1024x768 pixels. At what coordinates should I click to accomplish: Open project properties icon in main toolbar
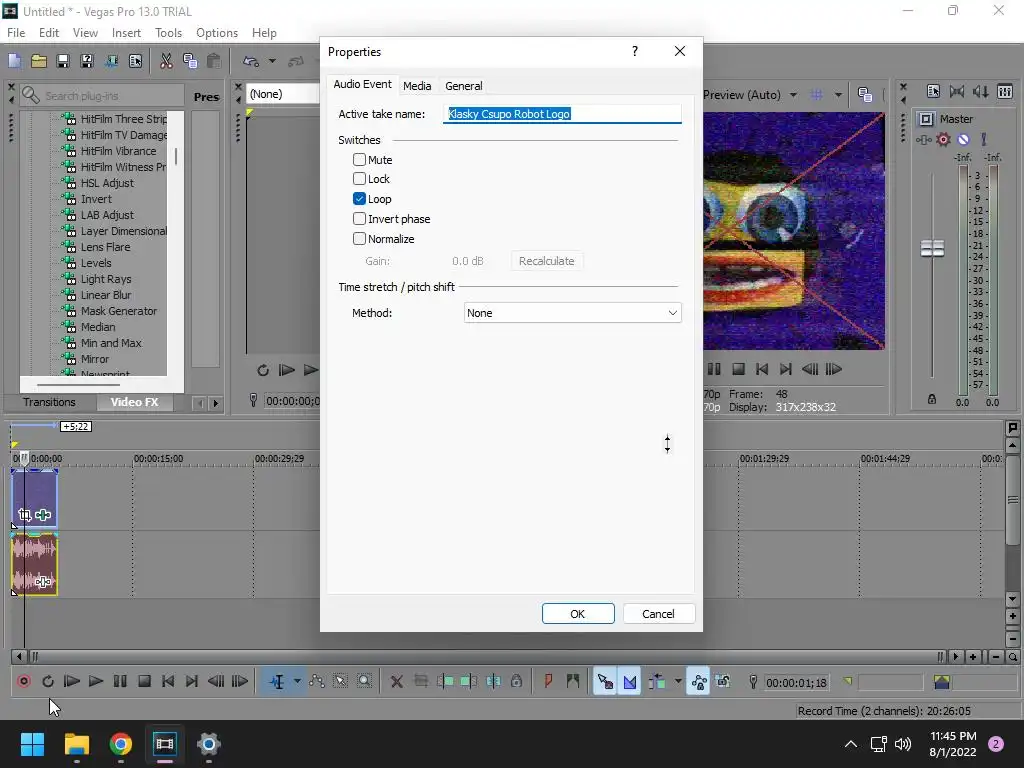pos(135,61)
